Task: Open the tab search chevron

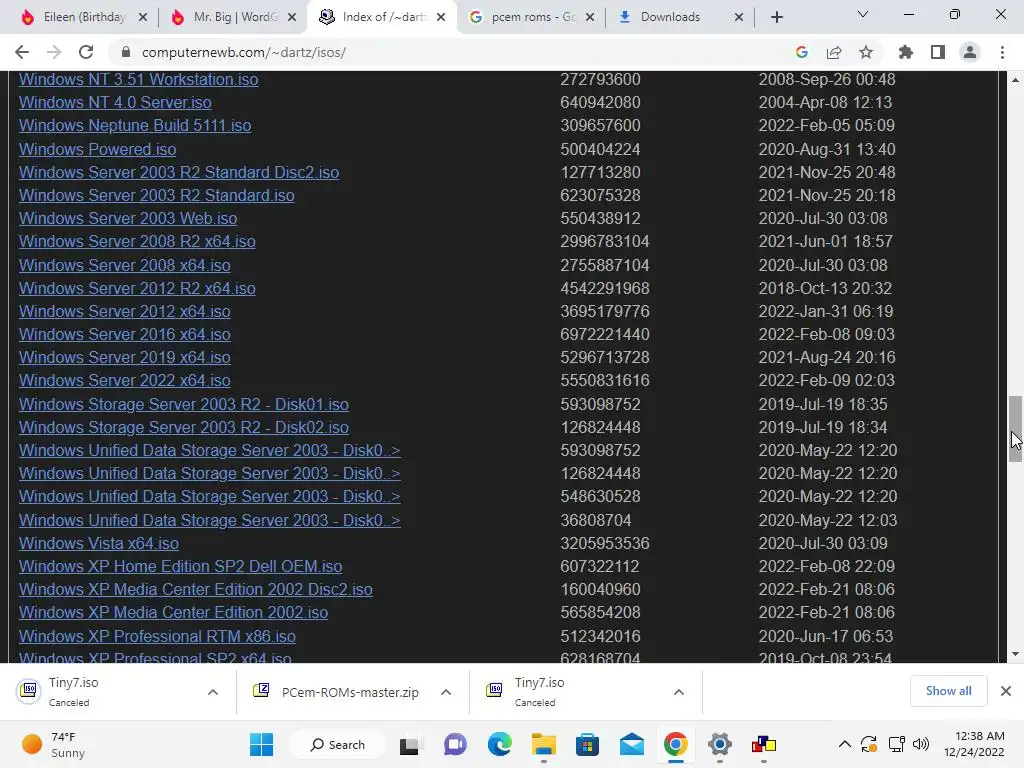Action: pyautogui.click(x=863, y=14)
